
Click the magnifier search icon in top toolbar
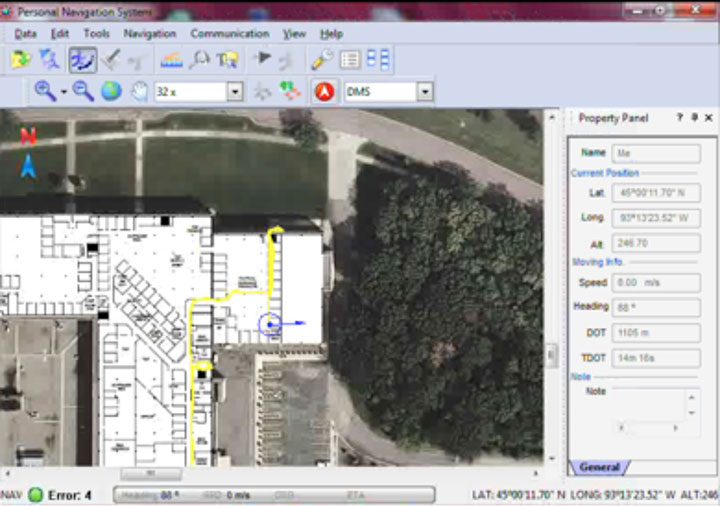[x=200, y=60]
